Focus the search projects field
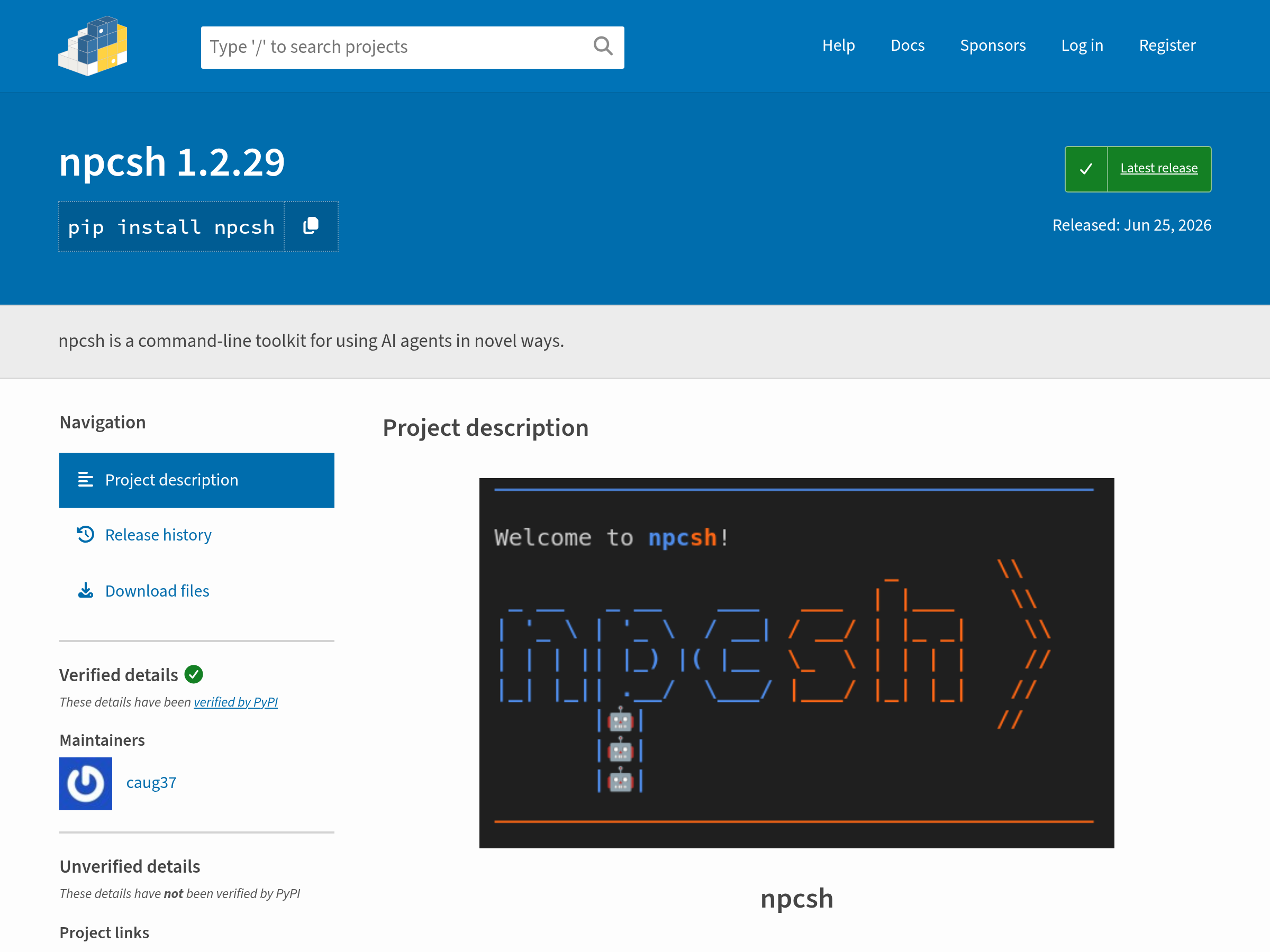Screen dimensions: 1270x952 412,47
